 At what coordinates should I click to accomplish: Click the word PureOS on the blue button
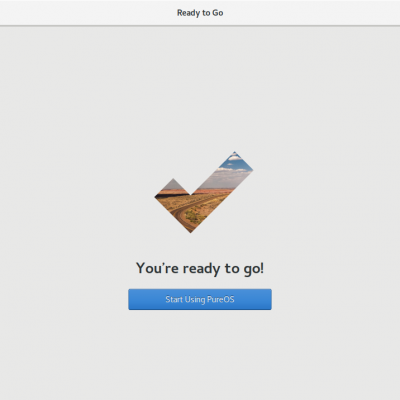pyautogui.click(x=221, y=299)
